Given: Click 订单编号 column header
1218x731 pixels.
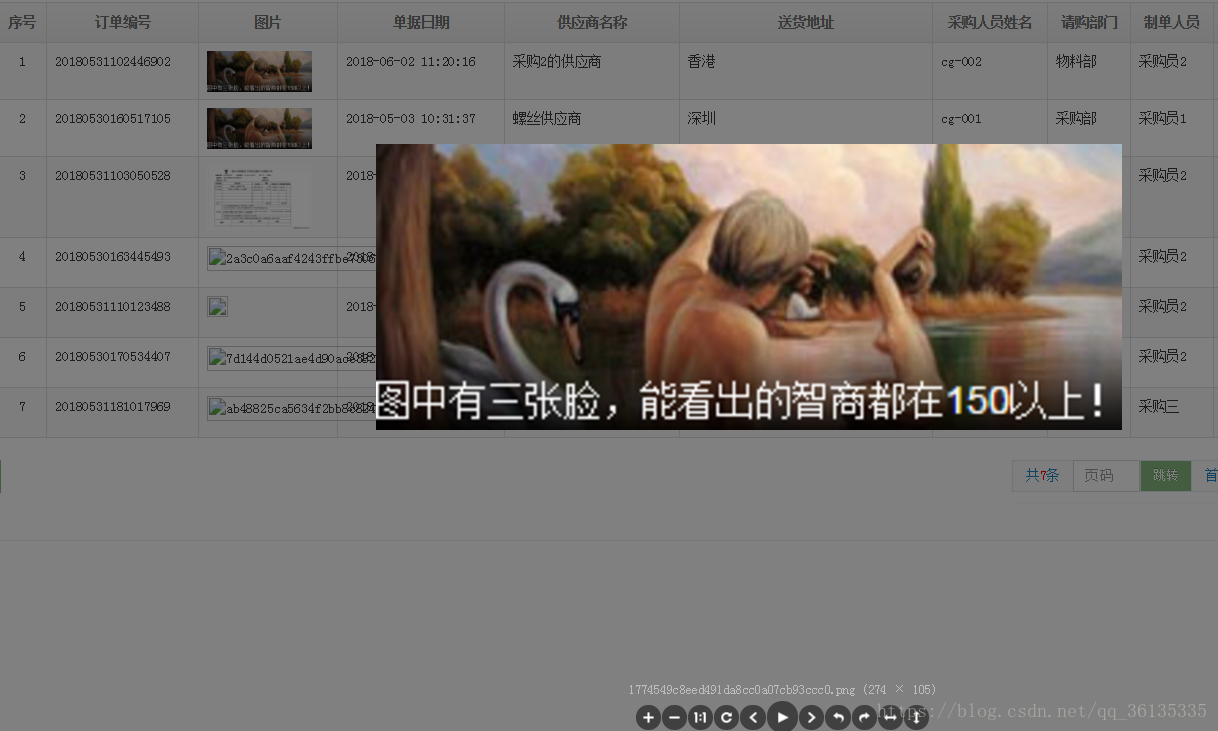Looking at the screenshot, I should click(x=123, y=22).
